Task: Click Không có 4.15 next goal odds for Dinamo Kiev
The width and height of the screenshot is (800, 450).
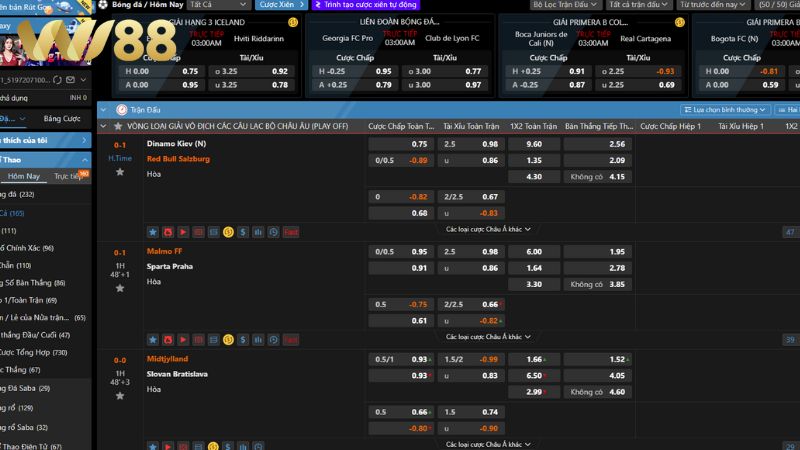Action: click(x=598, y=177)
